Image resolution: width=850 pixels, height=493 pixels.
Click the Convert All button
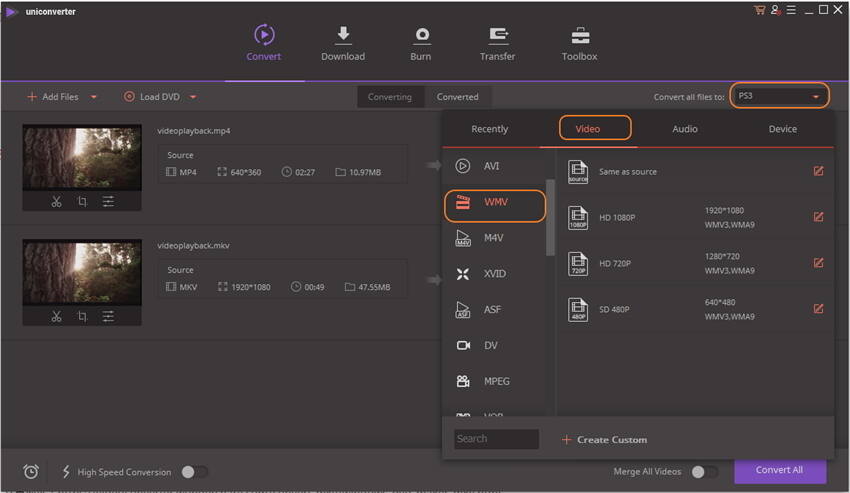click(x=780, y=470)
